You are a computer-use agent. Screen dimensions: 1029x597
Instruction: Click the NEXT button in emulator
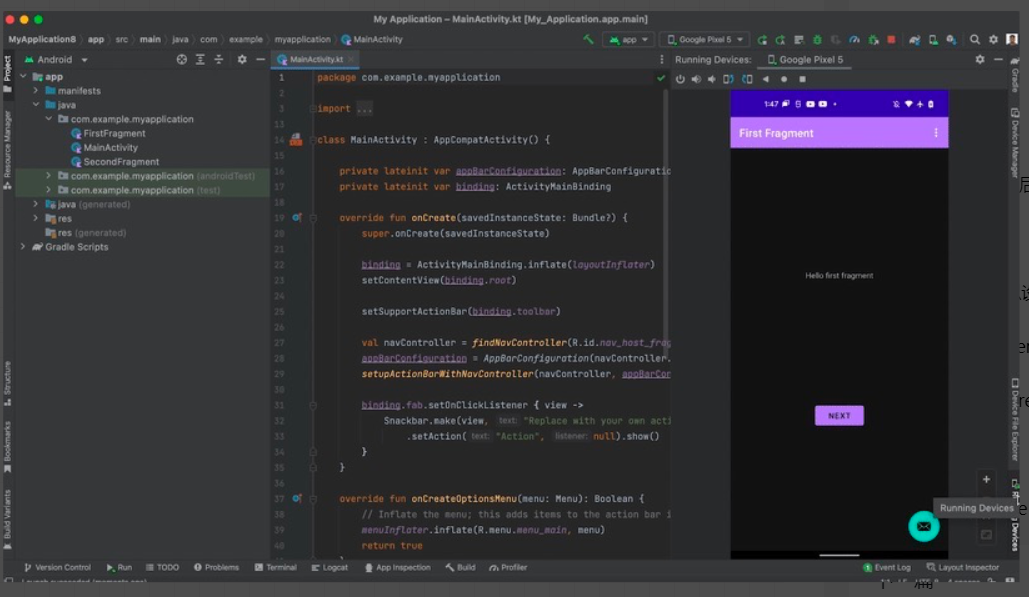(x=839, y=416)
